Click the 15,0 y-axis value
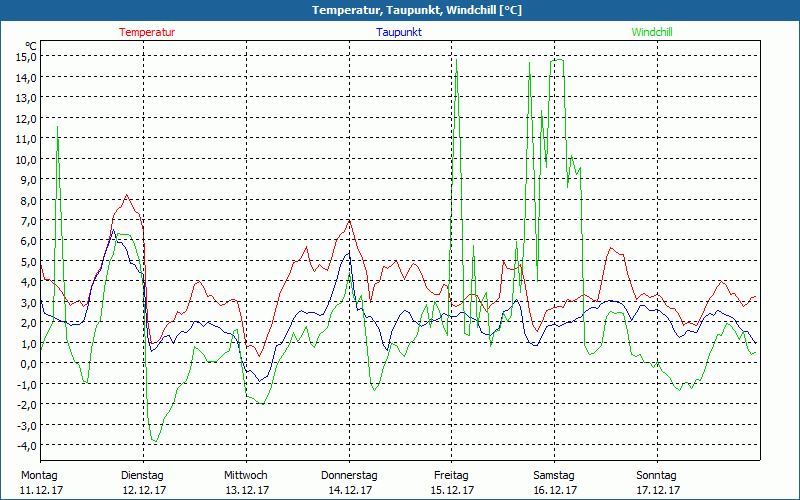 [27, 57]
